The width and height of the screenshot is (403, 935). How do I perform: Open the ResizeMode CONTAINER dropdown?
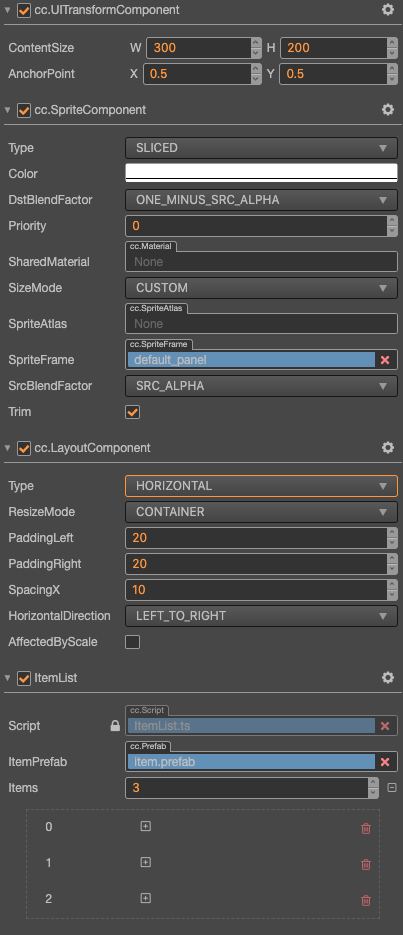coord(261,512)
